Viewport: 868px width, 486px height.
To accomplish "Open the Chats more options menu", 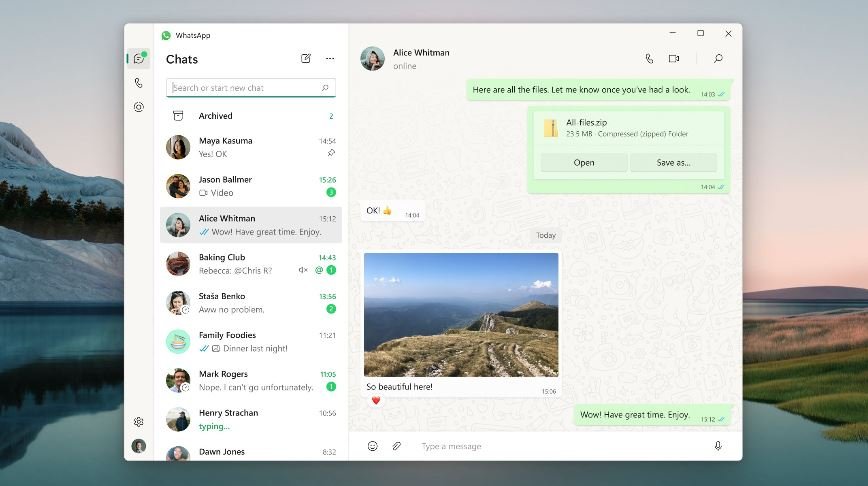I will coord(330,59).
